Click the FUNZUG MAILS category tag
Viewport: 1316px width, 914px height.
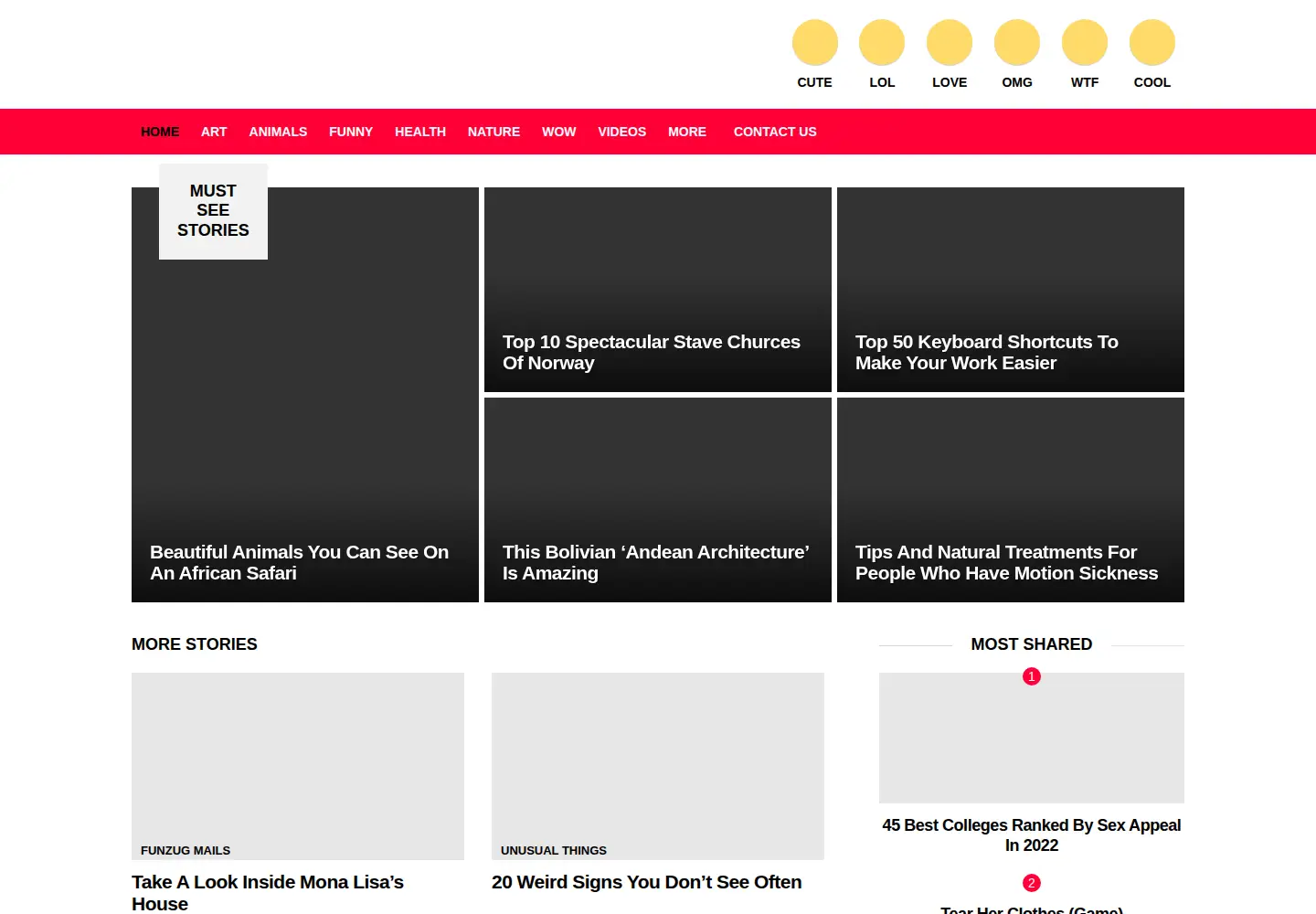pos(186,850)
